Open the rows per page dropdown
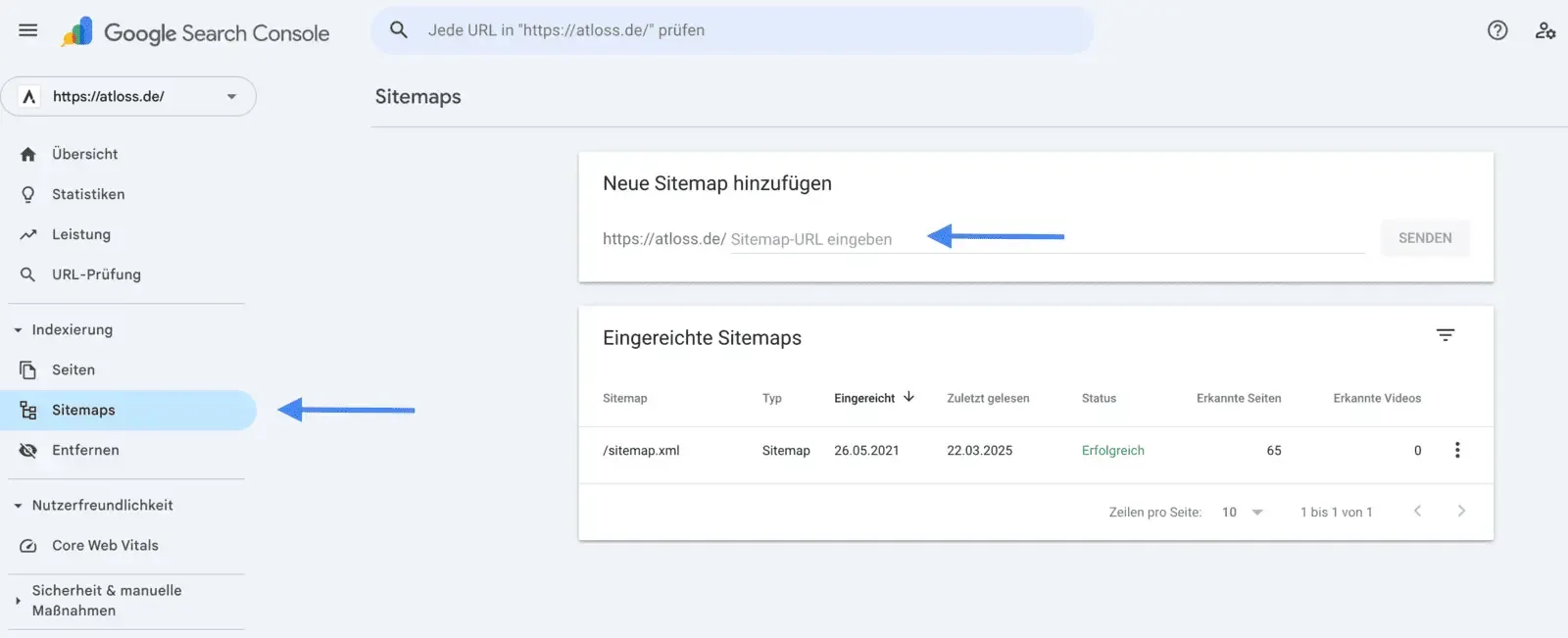The width and height of the screenshot is (1568, 638). click(1243, 513)
